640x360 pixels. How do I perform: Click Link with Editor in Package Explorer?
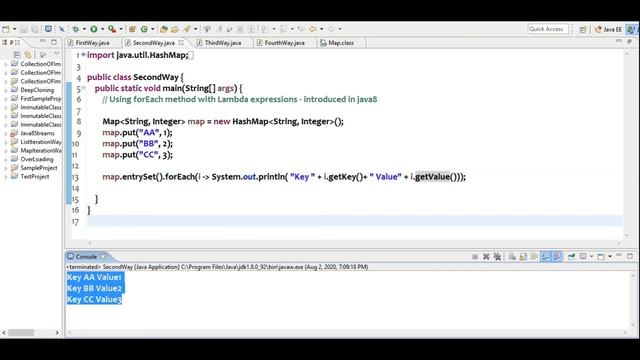click(x=28, y=54)
